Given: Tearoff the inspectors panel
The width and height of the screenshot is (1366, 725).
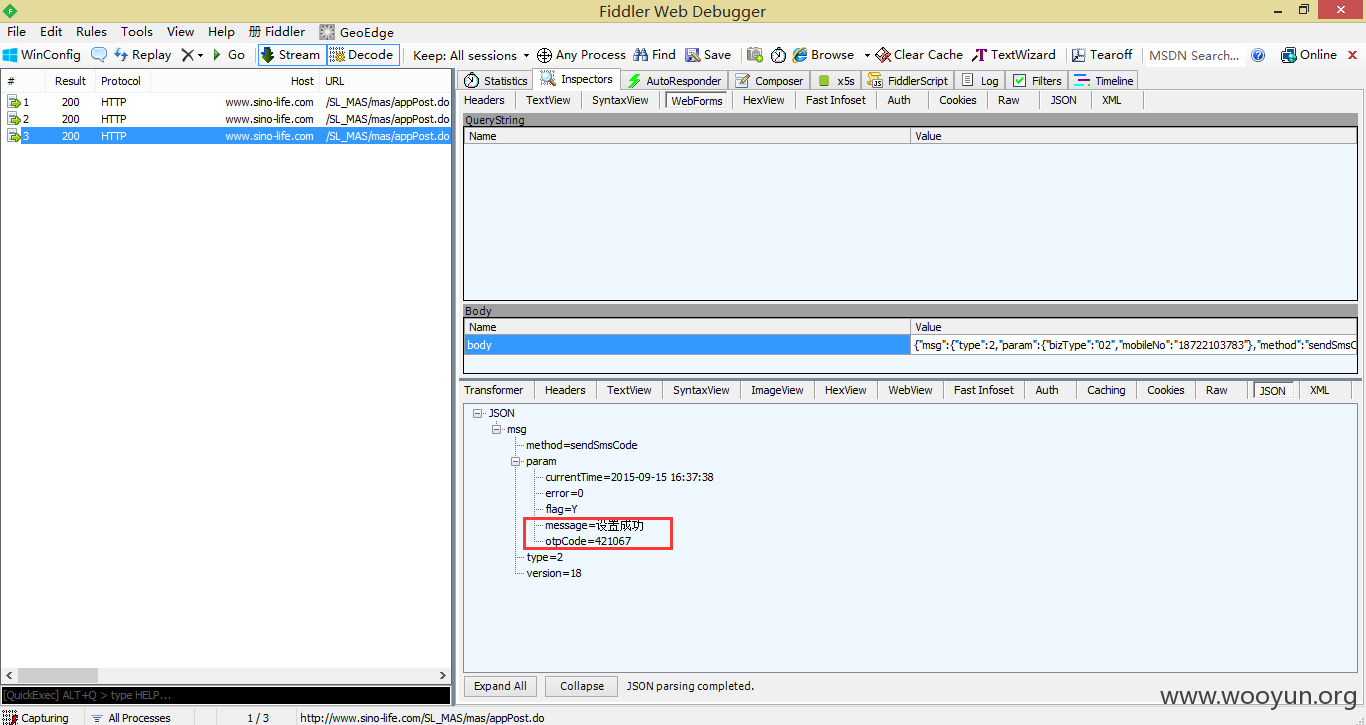Looking at the screenshot, I should 1102,55.
